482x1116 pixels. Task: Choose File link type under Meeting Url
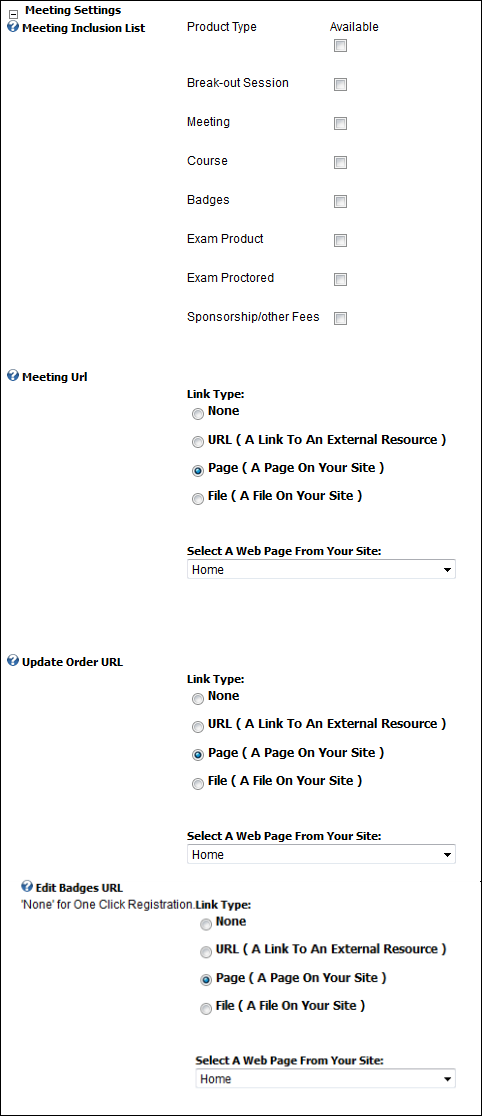point(198,500)
